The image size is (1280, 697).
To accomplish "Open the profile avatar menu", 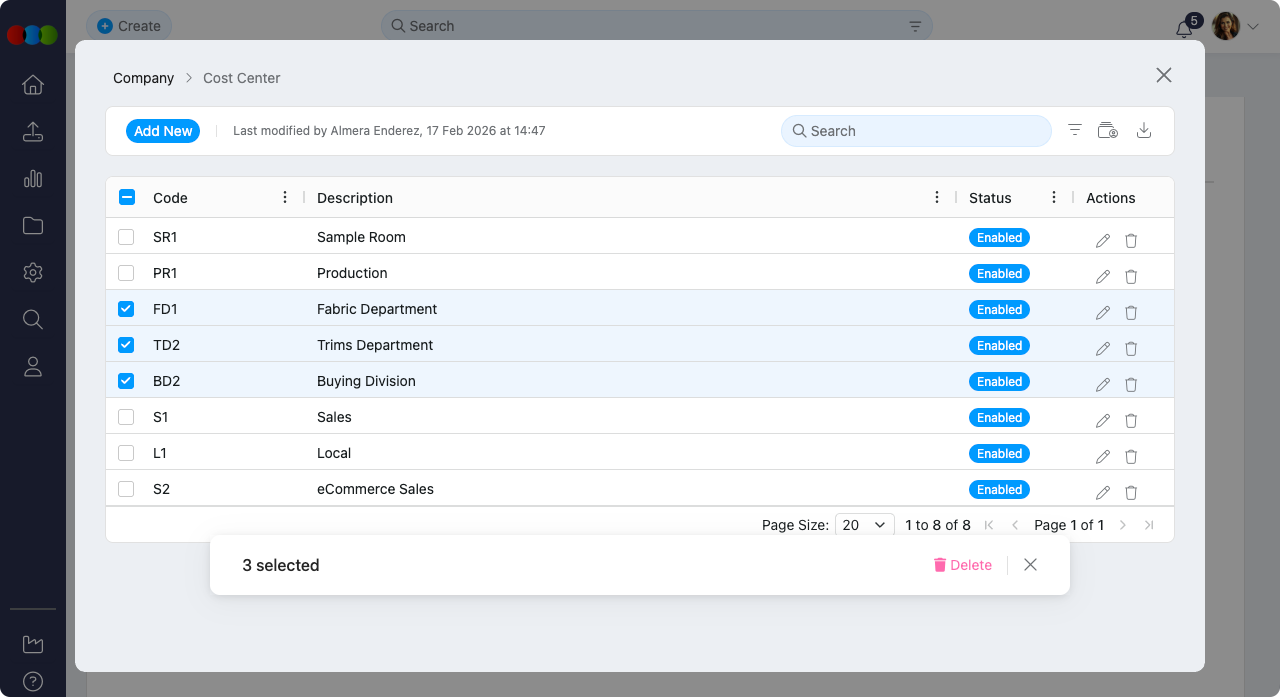I will click(x=1224, y=26).
